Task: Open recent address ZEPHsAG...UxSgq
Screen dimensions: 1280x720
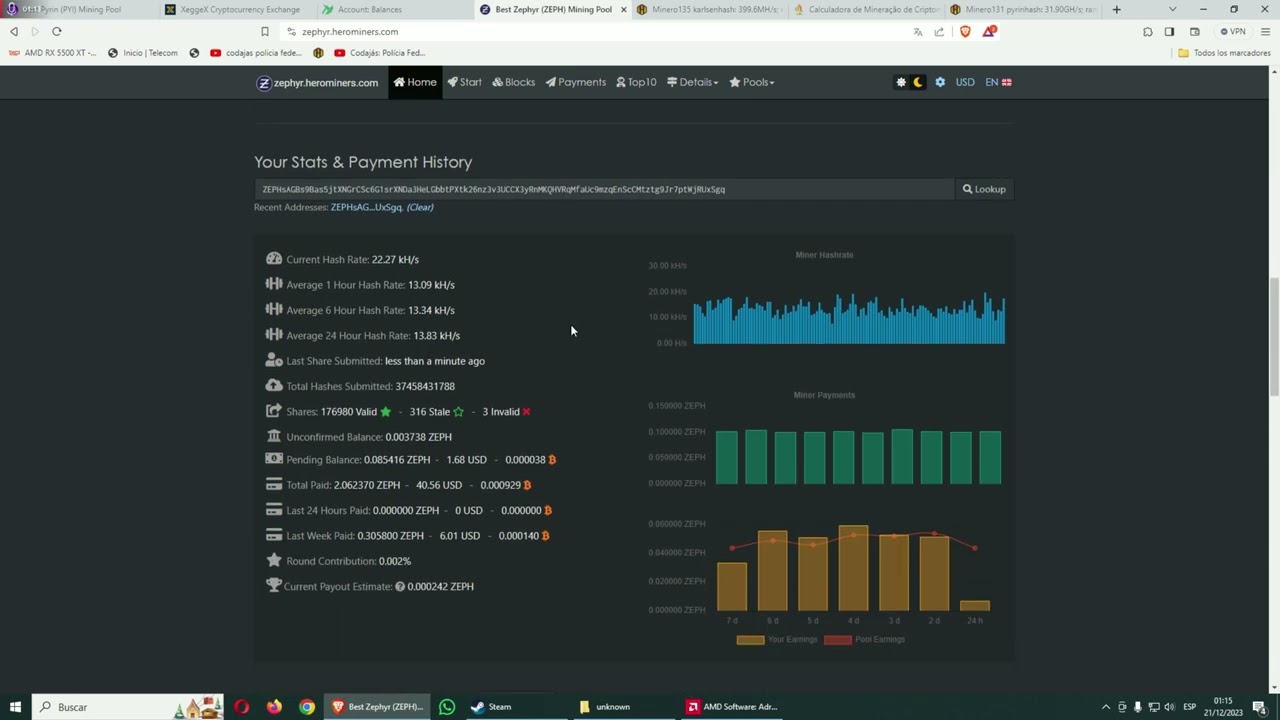Action: 366,207
